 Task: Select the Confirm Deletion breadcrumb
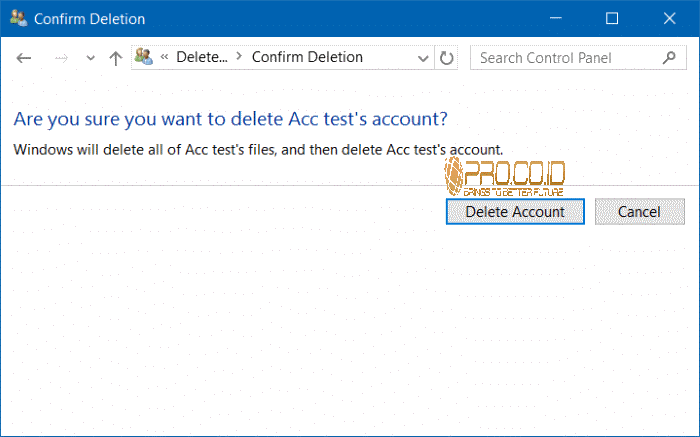307,57
